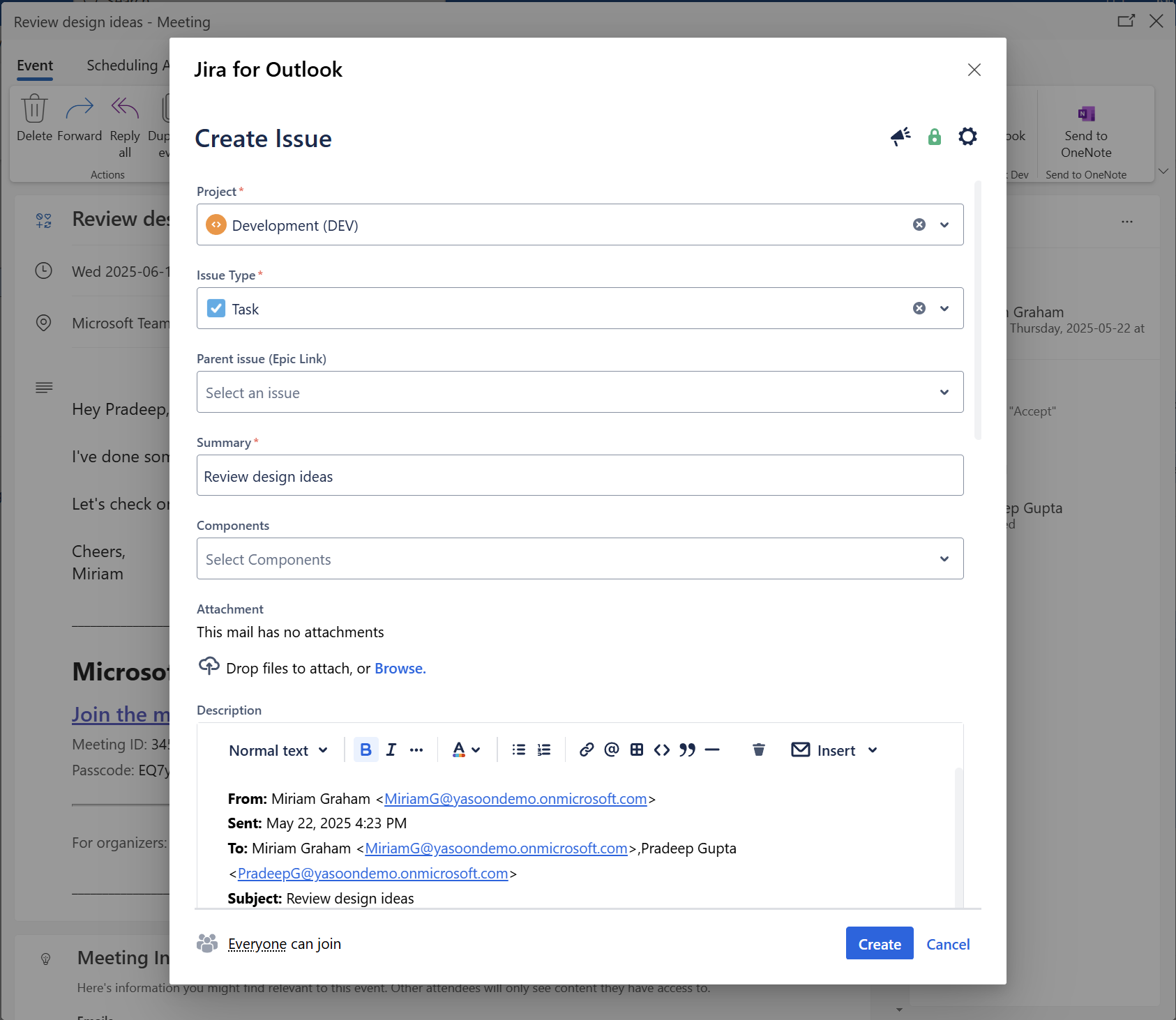Click the Create button

[x=879, y=943]
